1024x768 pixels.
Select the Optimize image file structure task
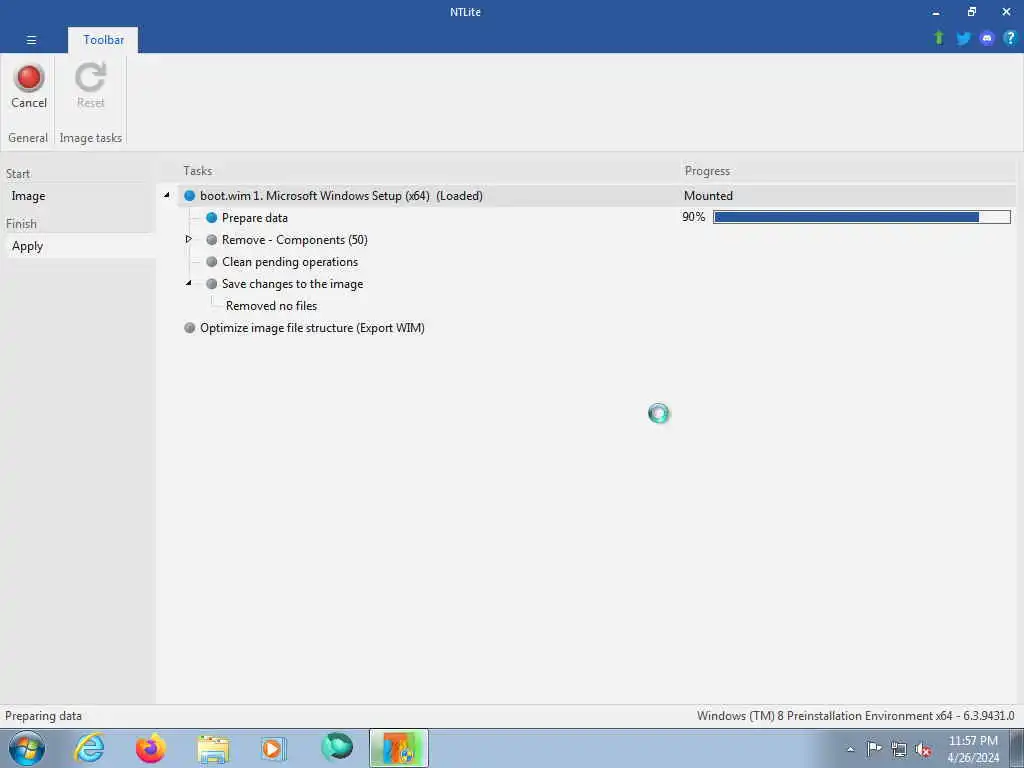[x=312, y=328]
